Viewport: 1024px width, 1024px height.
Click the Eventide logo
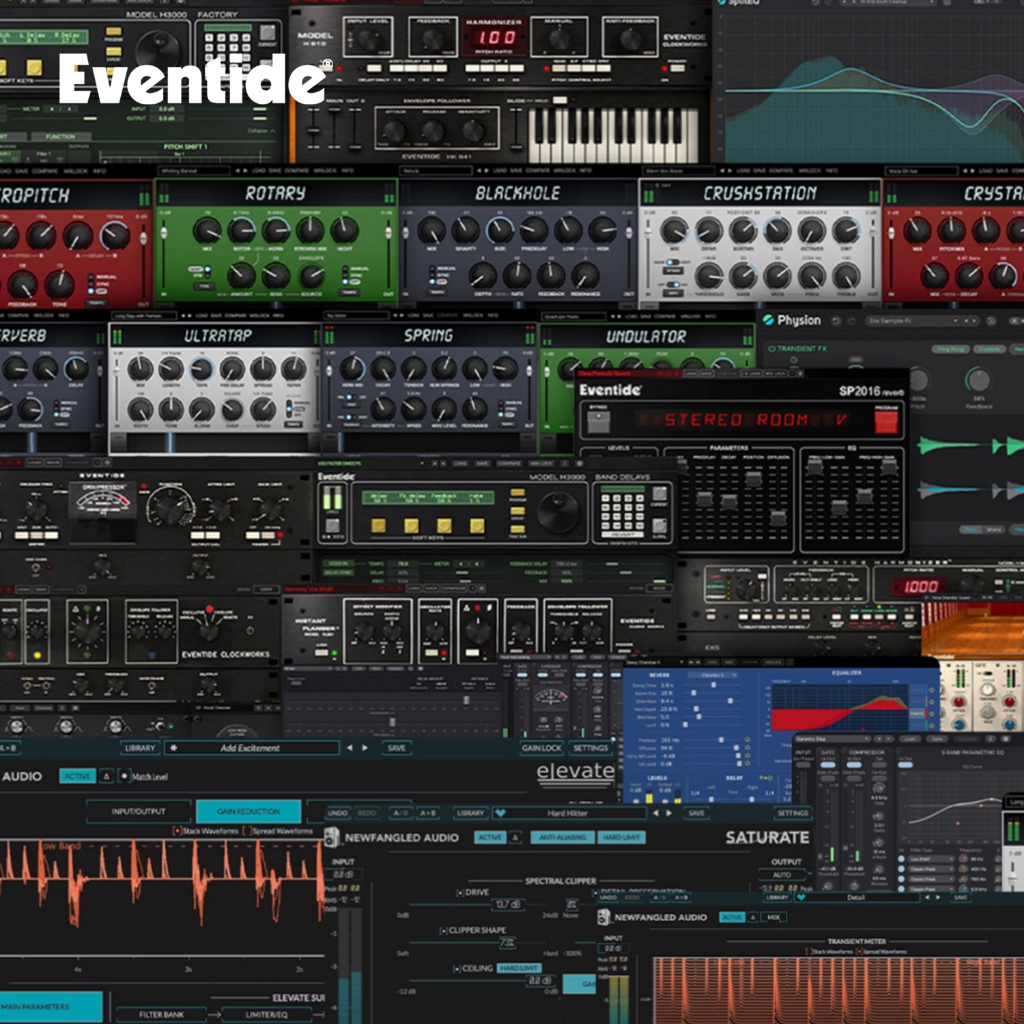pos(195,78)
